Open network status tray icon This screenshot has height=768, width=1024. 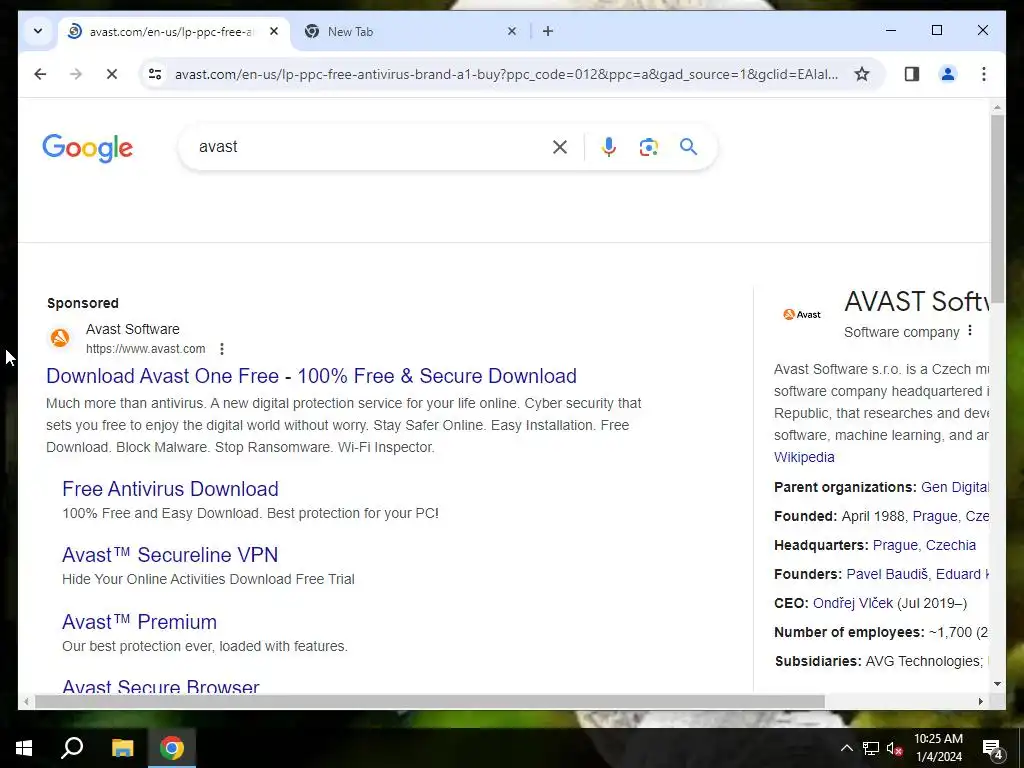pos(871,748)
